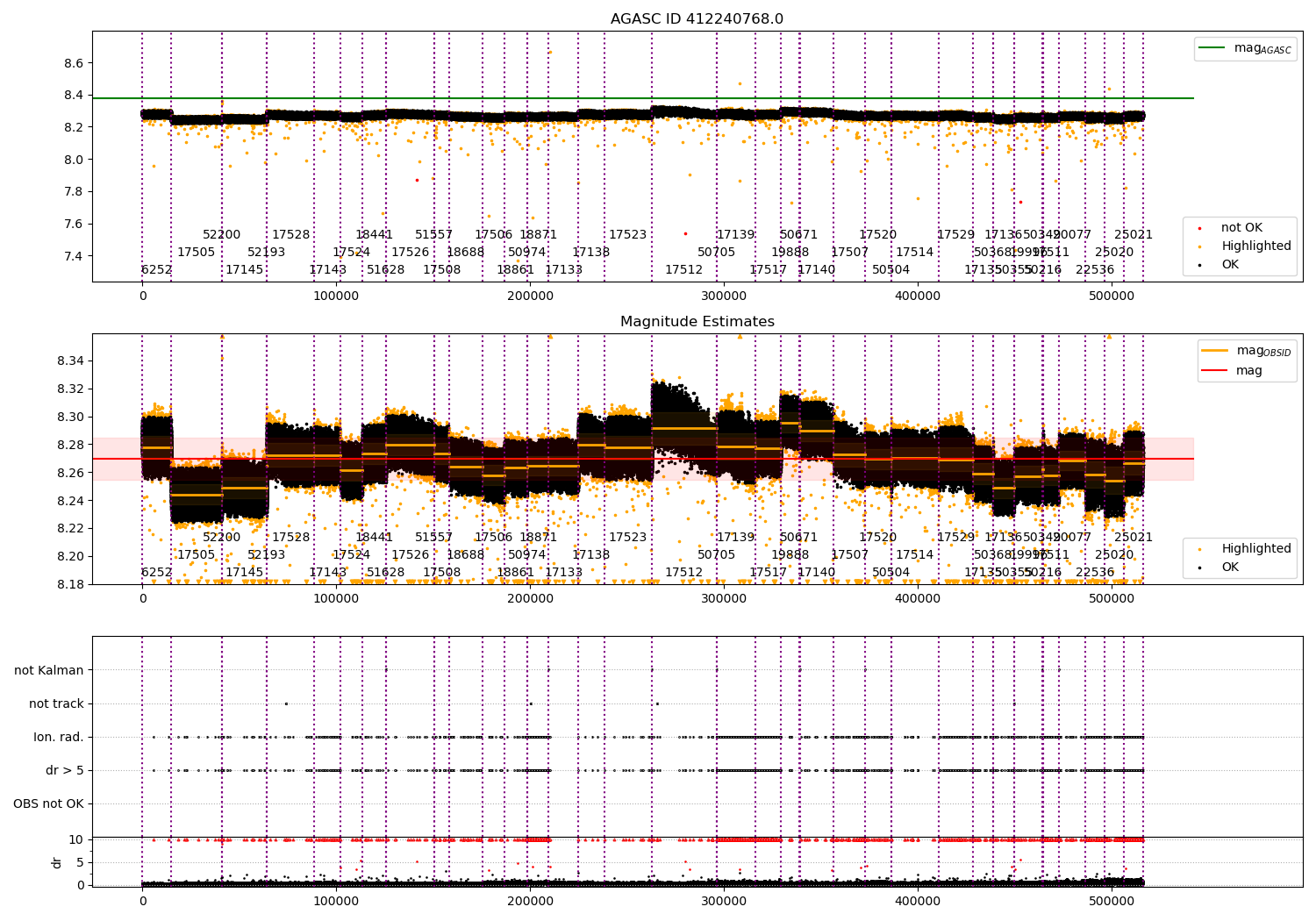The image size is (1316, 921).
Task: Click the '8.28' y-tick in Magnitude Estimates
Action: pyautogui.click(x=70, y=445)
